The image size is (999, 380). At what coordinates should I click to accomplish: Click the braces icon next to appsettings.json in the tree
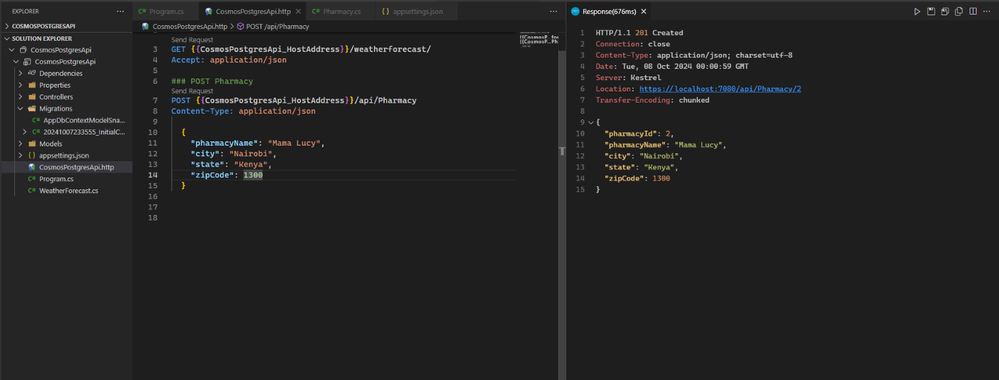pos(32,156)
